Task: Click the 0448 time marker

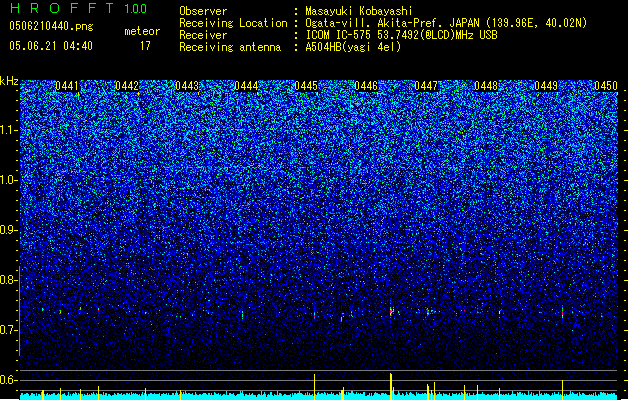Action: pos(486,86)
